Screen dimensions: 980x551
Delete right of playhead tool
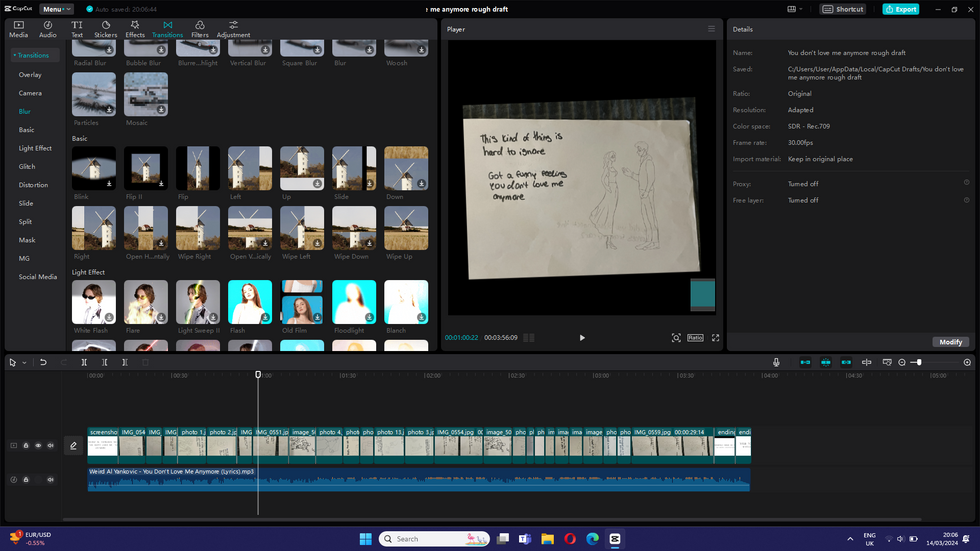(125, 362)
